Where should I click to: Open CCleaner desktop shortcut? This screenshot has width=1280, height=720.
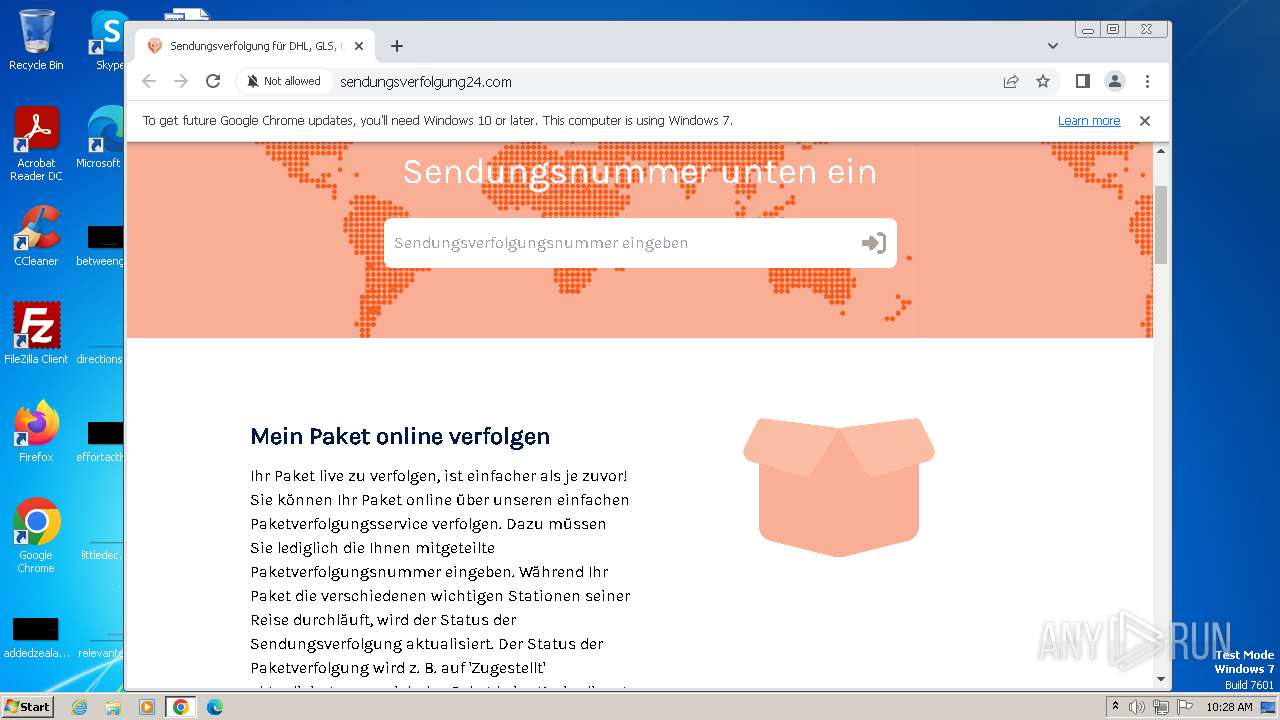point(36,236)
